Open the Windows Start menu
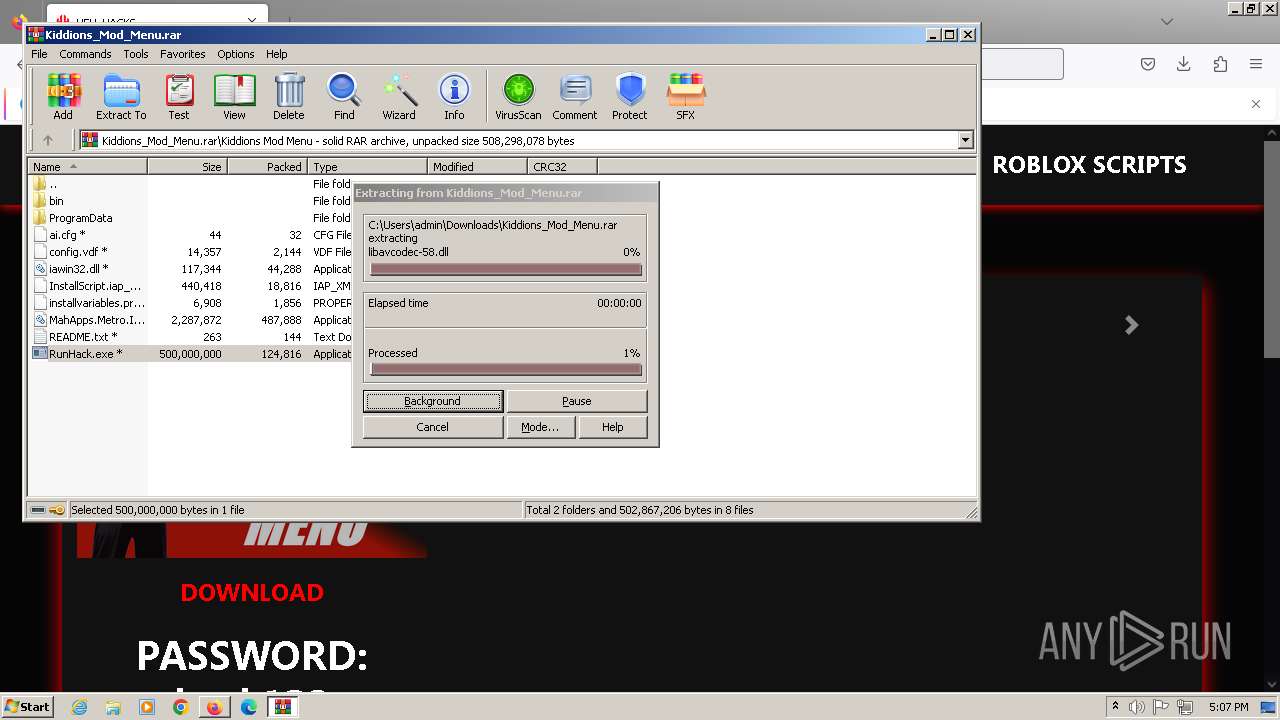1280x720 pixels. (27, 707)
